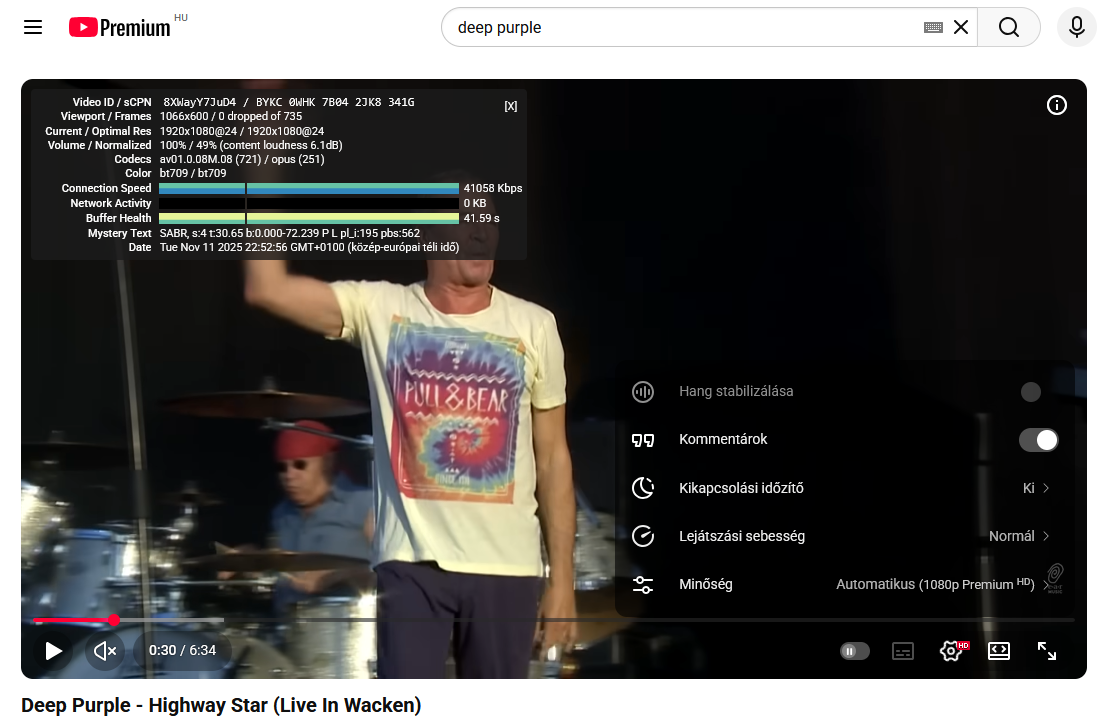Unmute the video volume icon
Screen dimensions: 1101x722
(105, 651)
